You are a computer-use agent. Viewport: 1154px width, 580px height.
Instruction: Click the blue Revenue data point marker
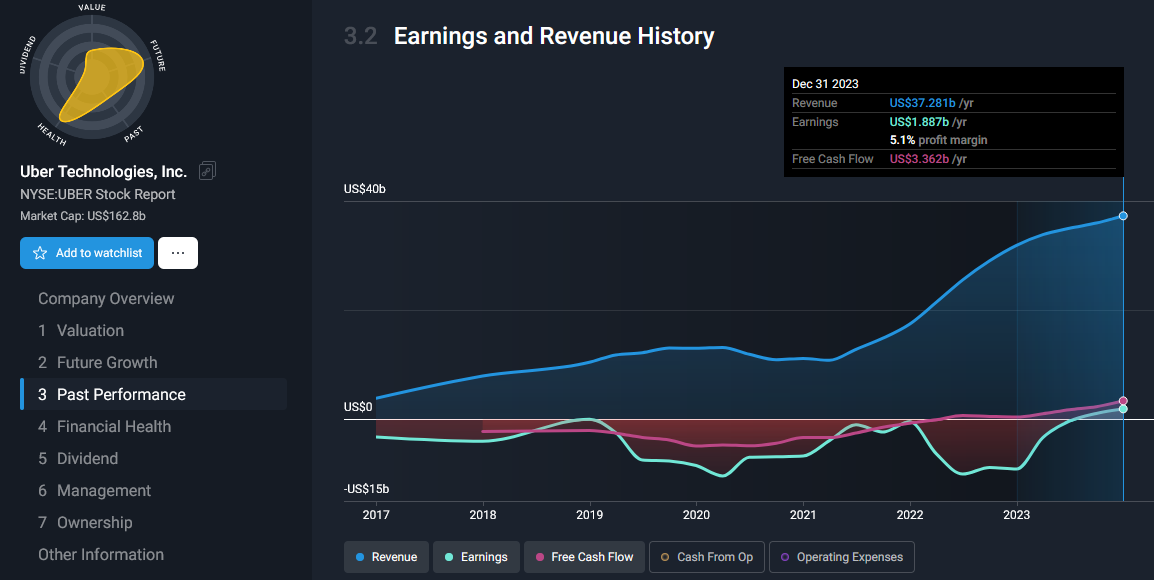1123,216
